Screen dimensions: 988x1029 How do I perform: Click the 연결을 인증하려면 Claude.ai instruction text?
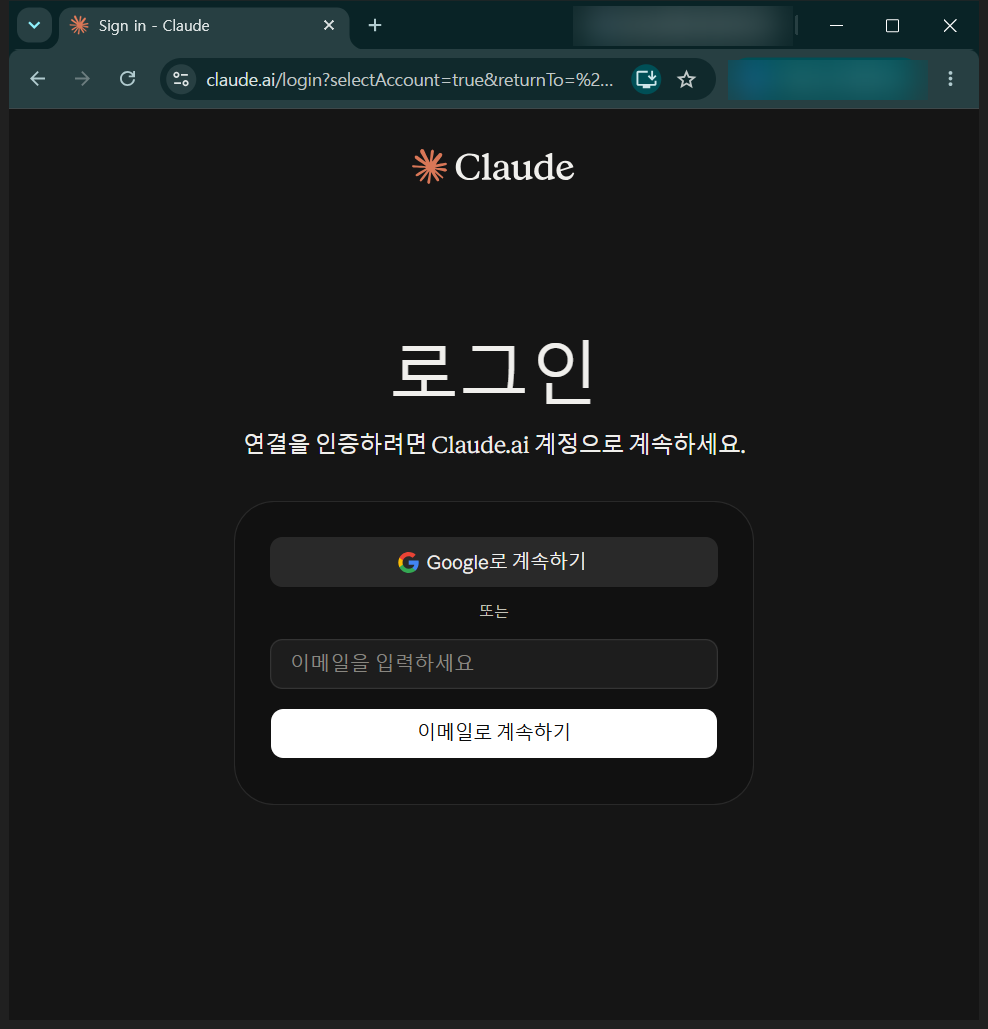[494, 444]
